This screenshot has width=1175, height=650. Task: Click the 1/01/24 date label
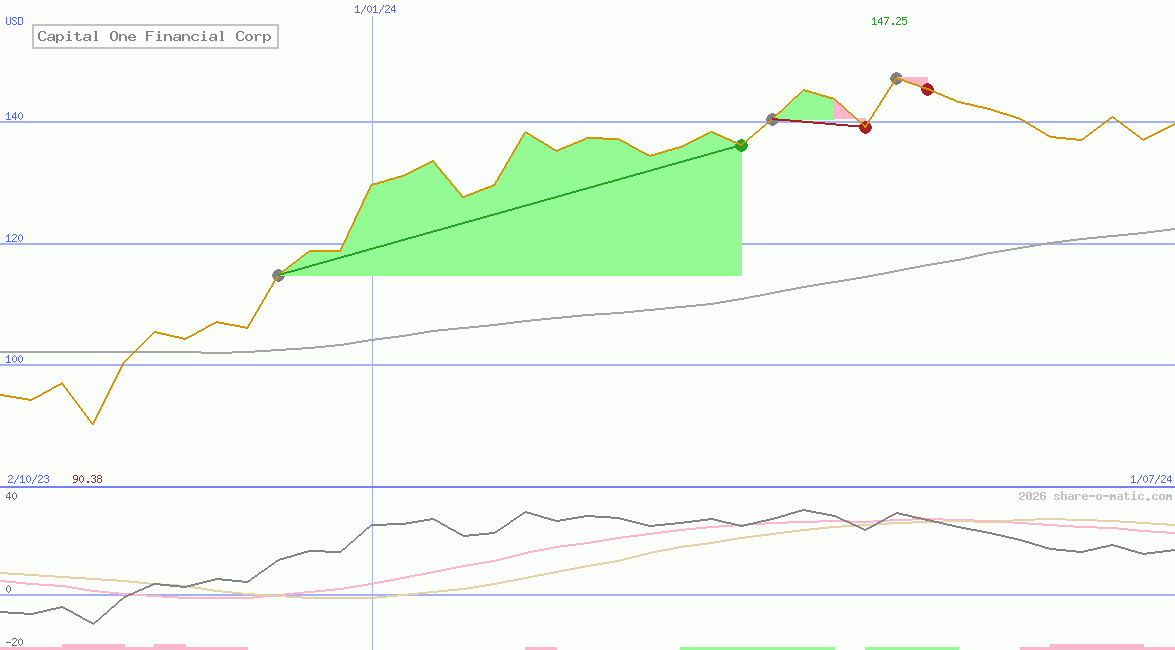coord(375,9)
